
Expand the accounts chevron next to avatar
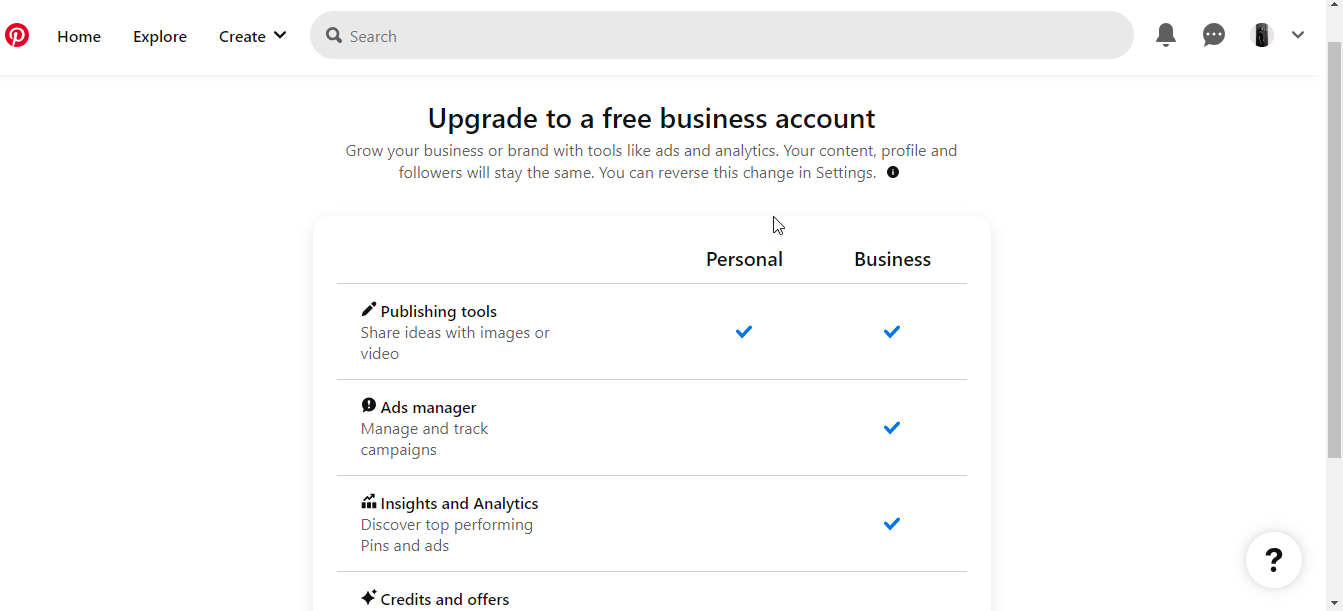click(x=1298, y=35)
